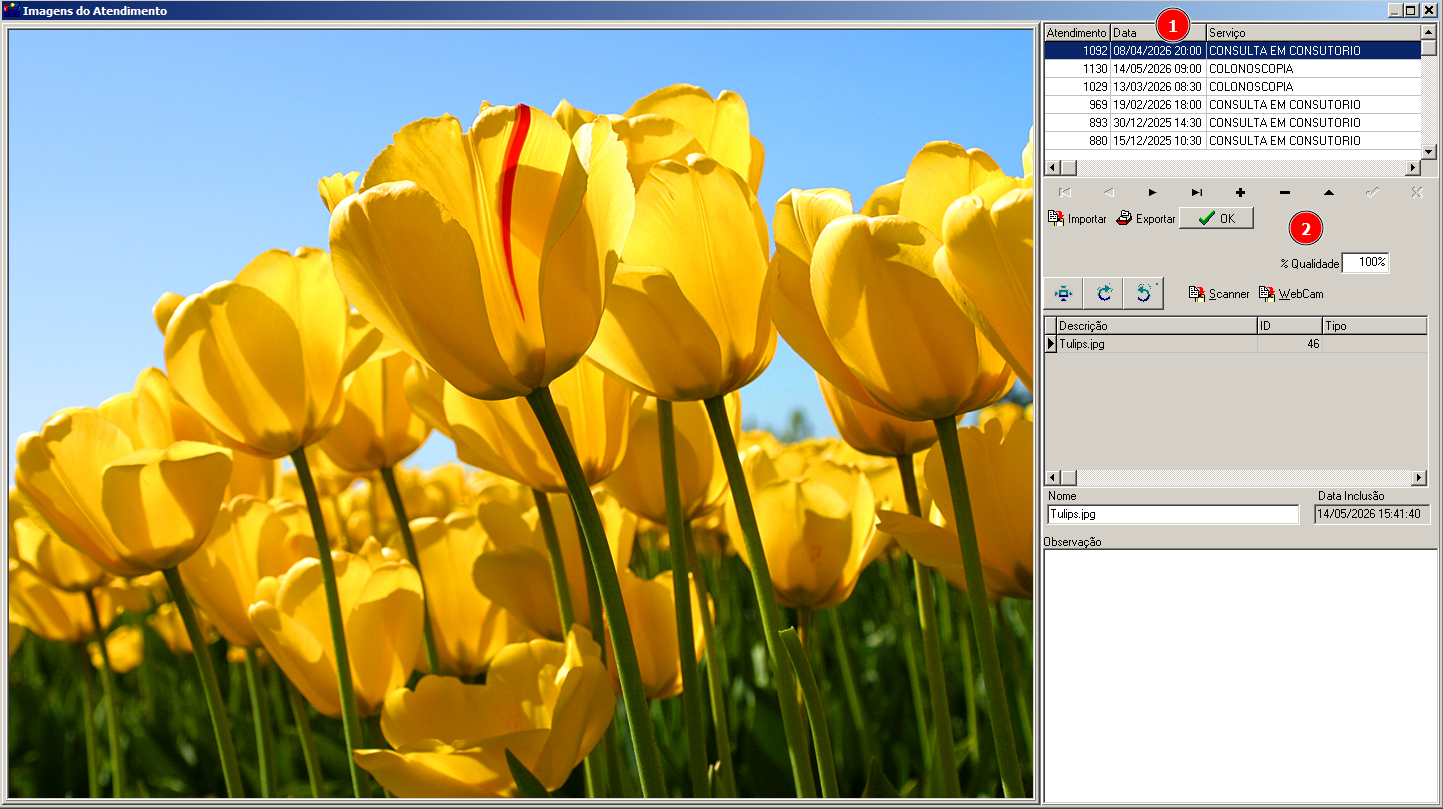Viewport: 1443px width, 809px height.
Task: Click the Tipo column header
Action: pyautogui.click(x=1375, y=326)
